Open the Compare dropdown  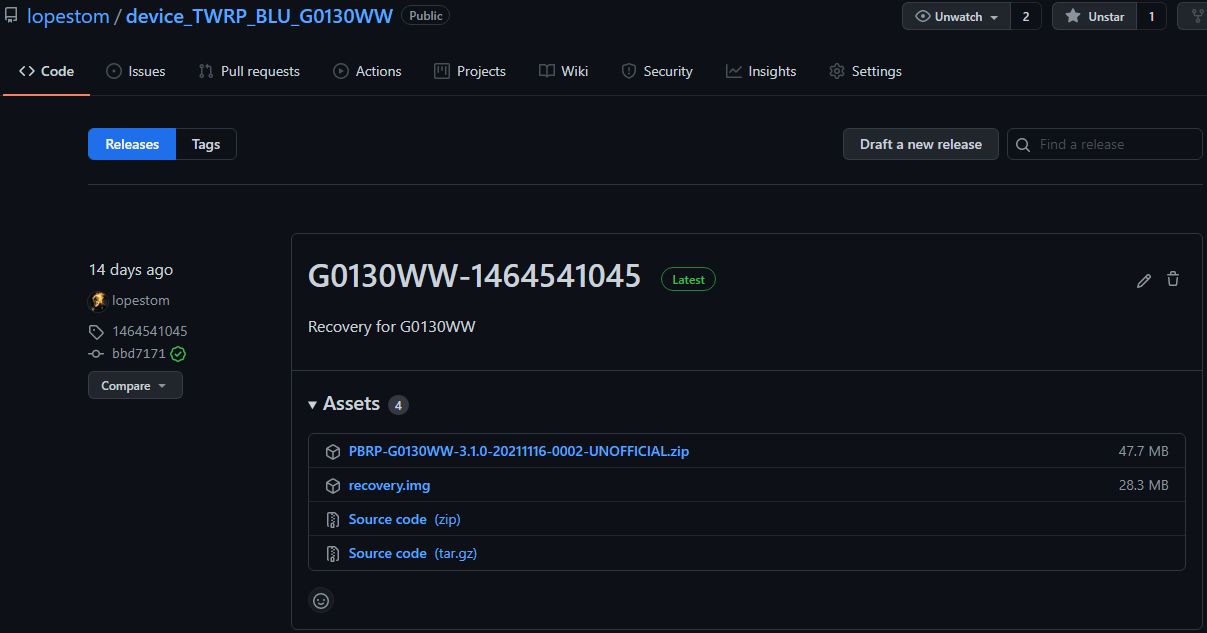click(x=135, y=386)
